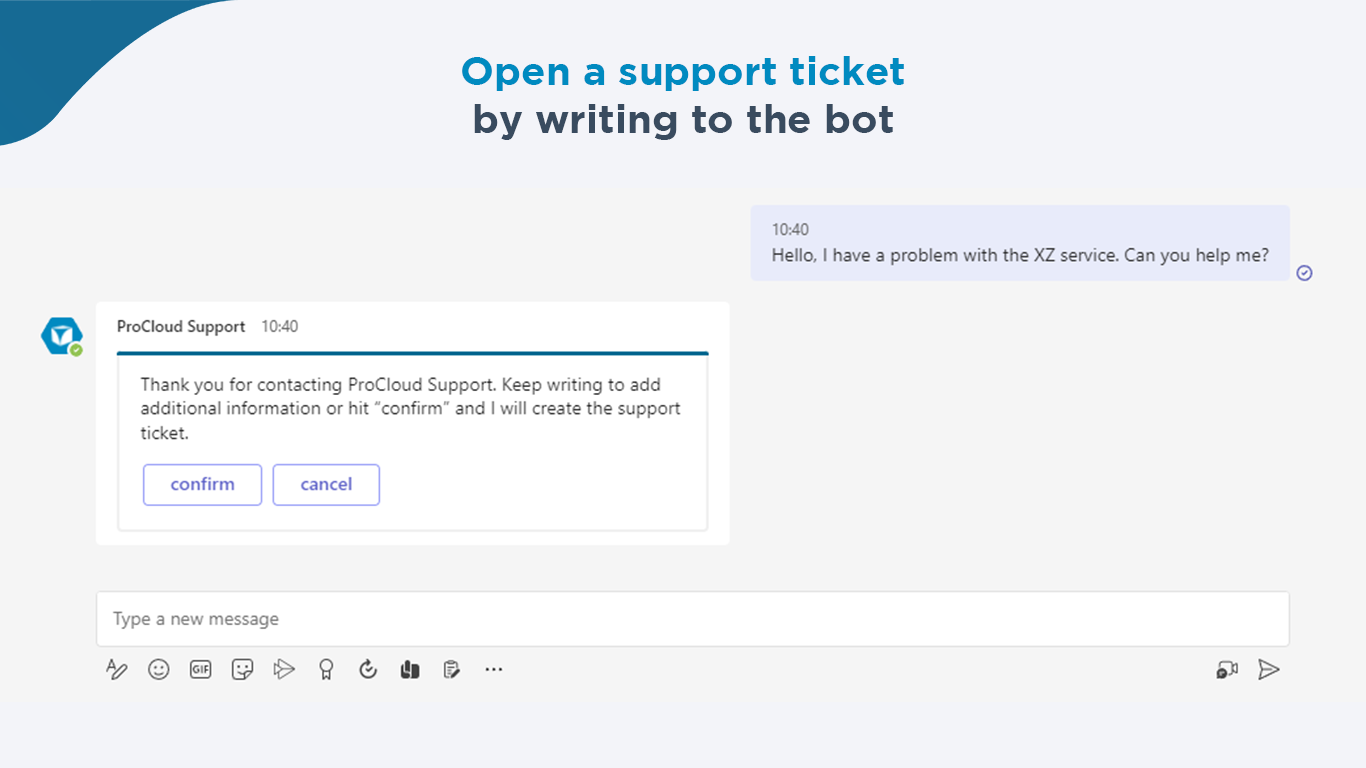Click the ProCloud Support sender name
Image resolution: width=1366 pixels, height=768 pixels.
pos(181,327)
